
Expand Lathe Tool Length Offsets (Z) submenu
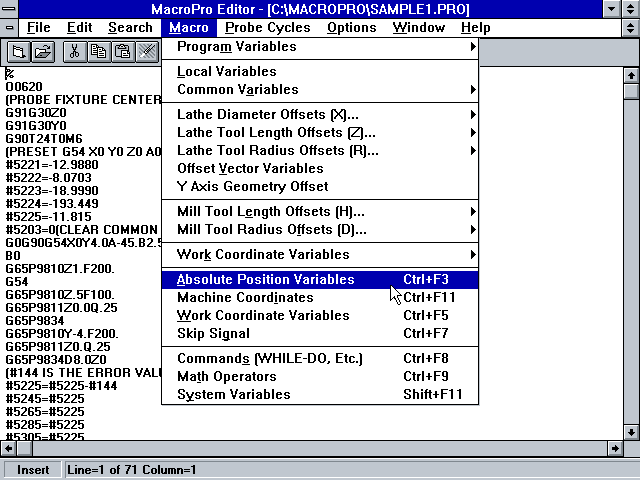(x=320, y=132)
